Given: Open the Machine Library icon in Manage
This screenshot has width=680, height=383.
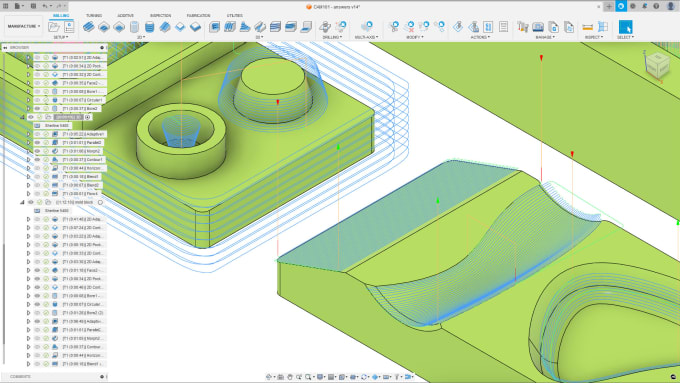Looking at the screenshot, I should [x=538, y=27].
